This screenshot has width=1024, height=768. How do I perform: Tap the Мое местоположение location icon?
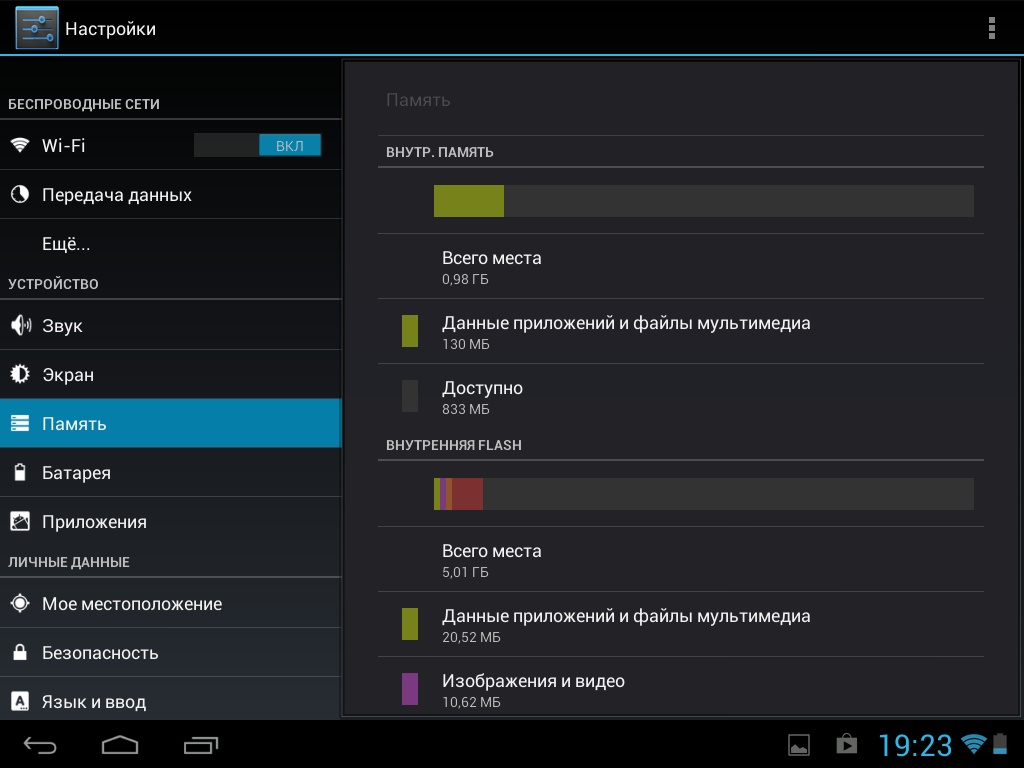point(20,604)
